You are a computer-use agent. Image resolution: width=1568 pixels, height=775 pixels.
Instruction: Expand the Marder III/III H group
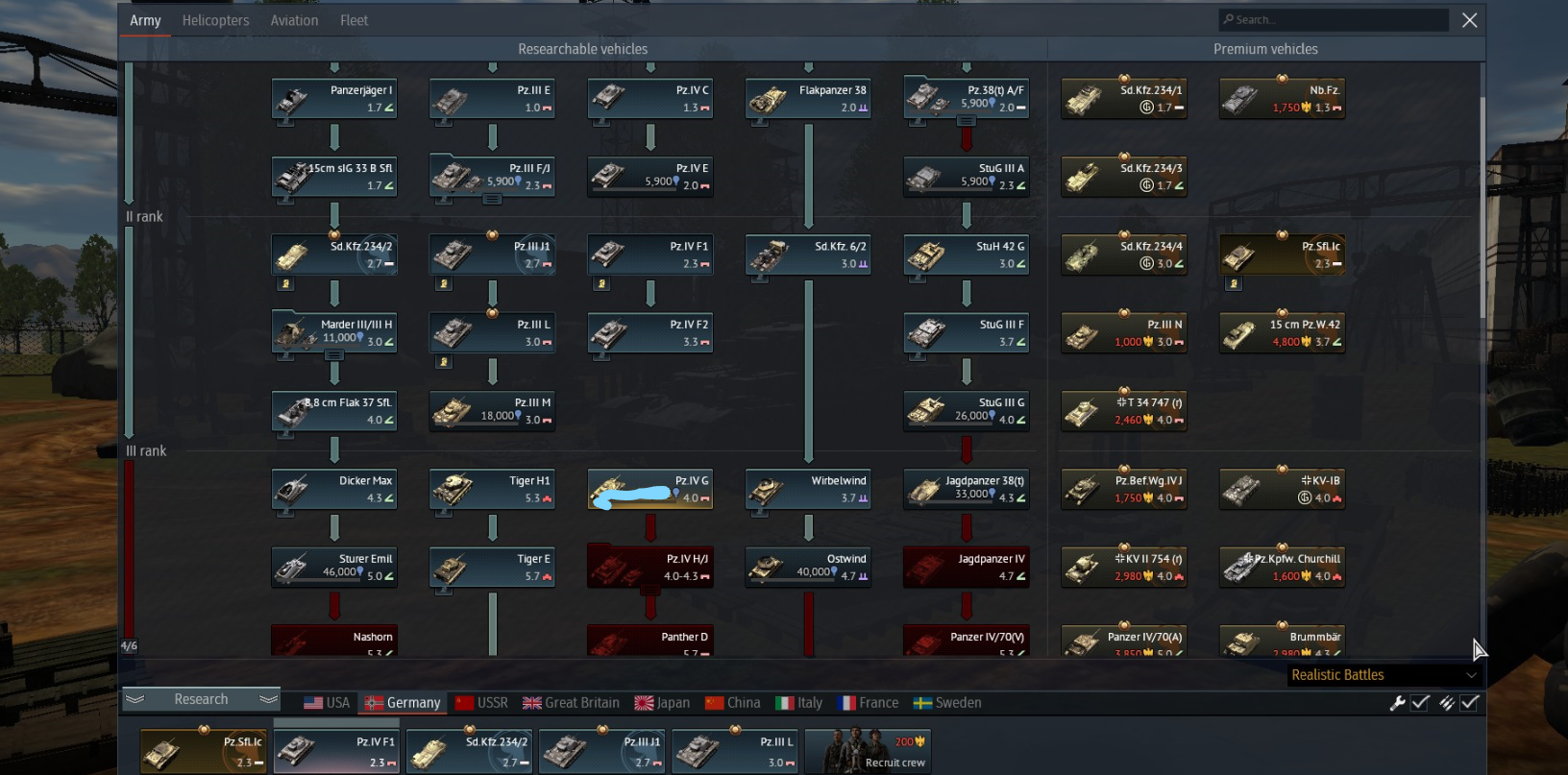click(x=333, y=355)
